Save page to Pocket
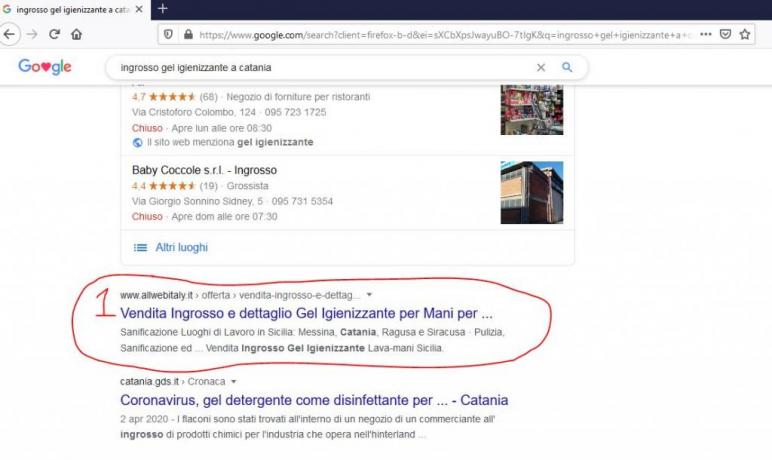The image size is (772, 460). tap(725, 34)
